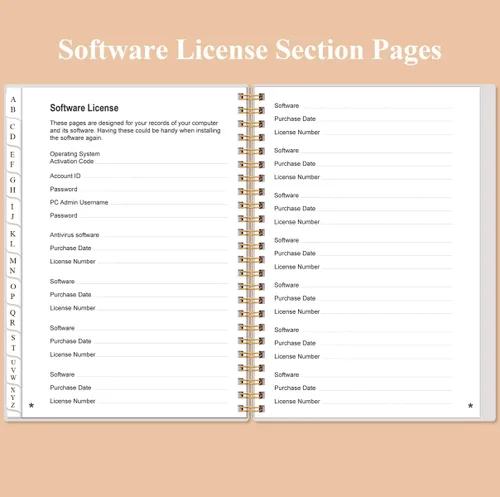Open the X Y Z index tab

[13, 397]
